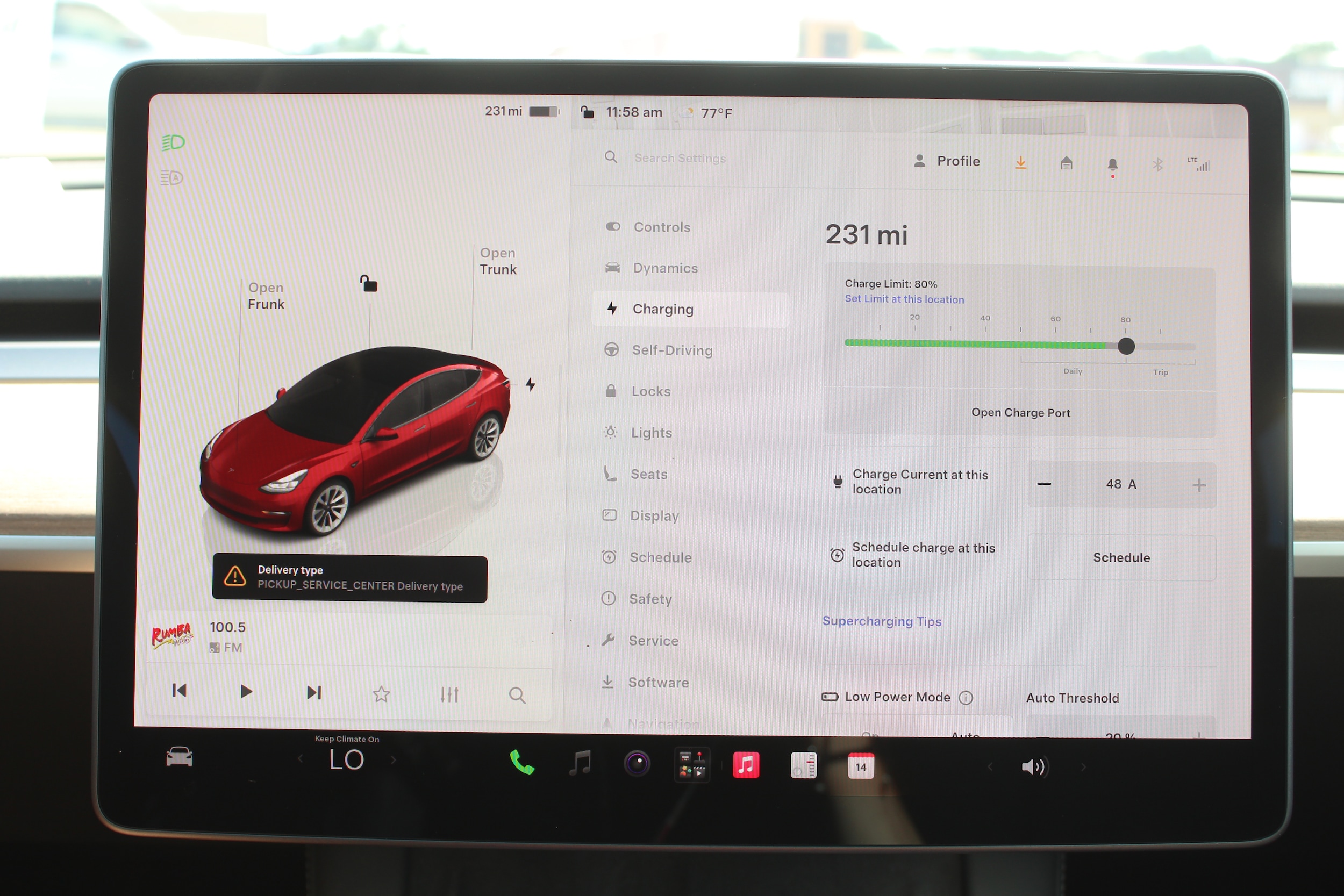The height and width of the screenshot is (896, 1344).
Task: Click the Schedule charge button
Action: click(x=1121, y=557)
